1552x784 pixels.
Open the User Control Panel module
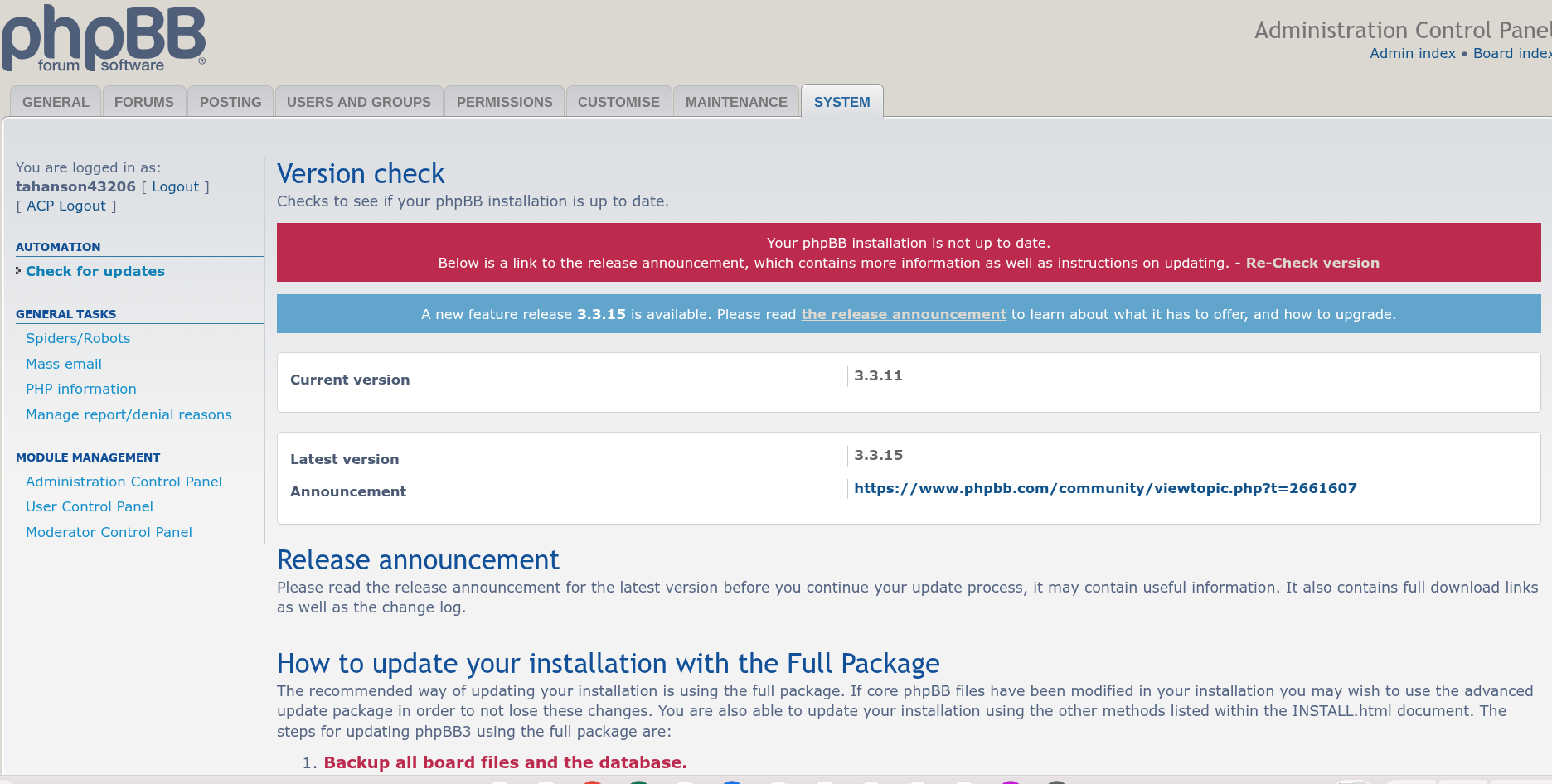coord(89,506)
